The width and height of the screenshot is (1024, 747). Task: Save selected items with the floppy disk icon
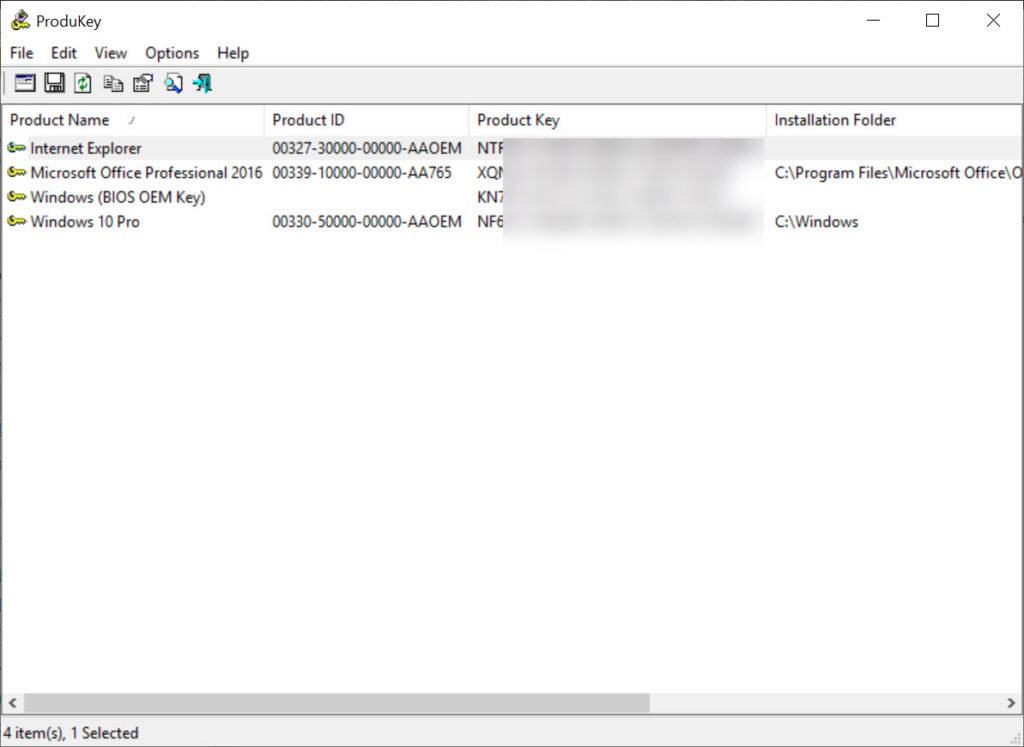(x=54, y=83)
